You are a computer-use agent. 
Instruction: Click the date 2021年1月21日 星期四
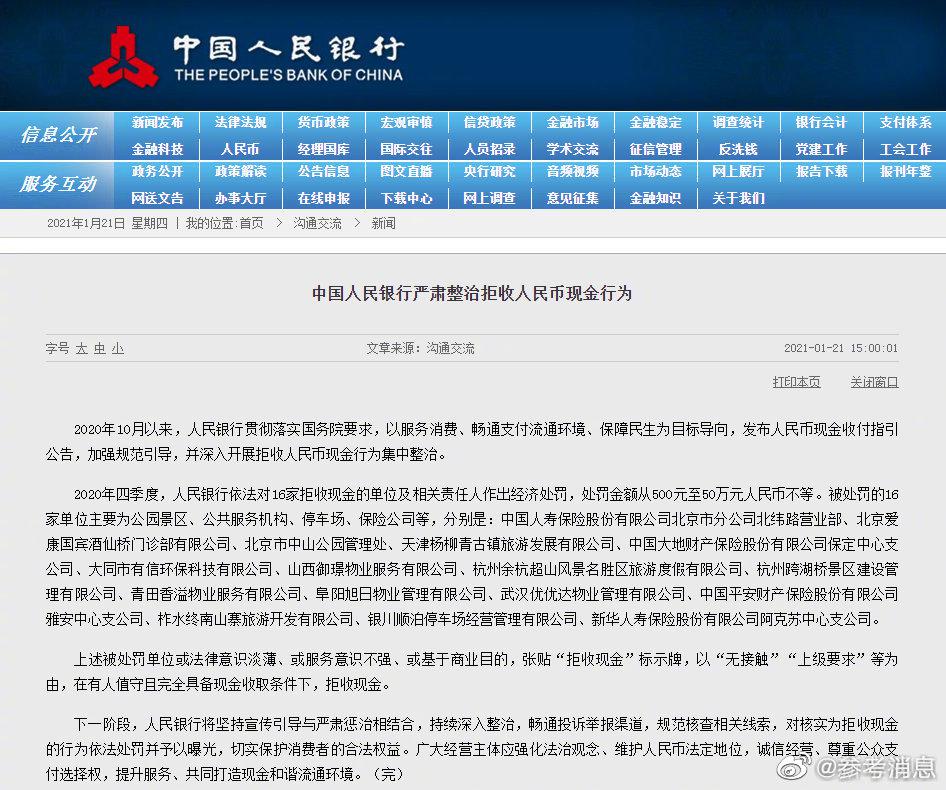(x=107, y=223)
